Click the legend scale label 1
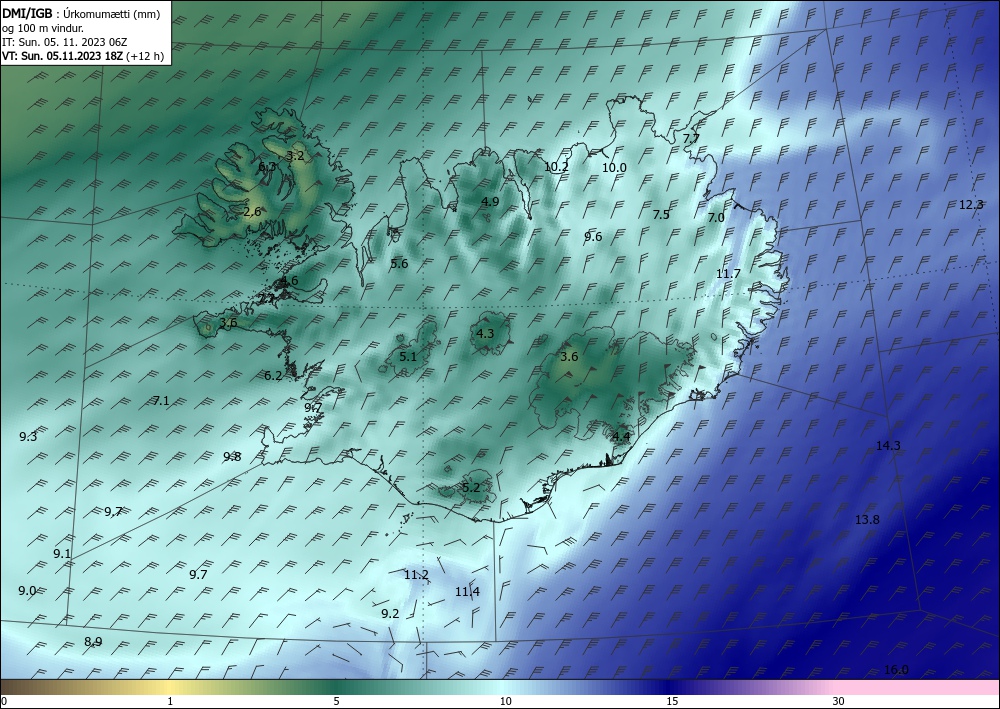 [170, 701]
